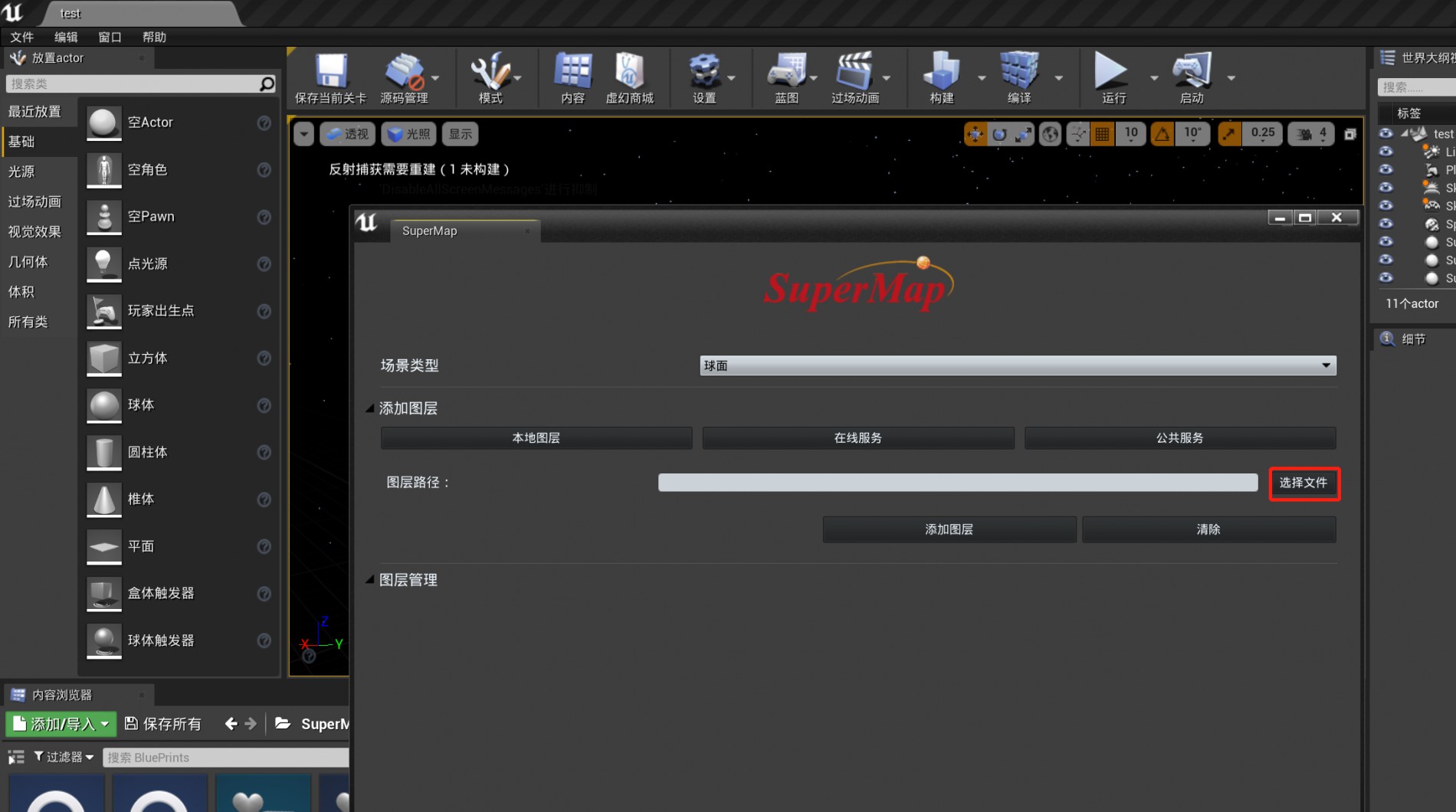Click Choose File (选择文件) button
Image resolution: width=1456 pixels, height=812 pixels.
point(1304,483)
